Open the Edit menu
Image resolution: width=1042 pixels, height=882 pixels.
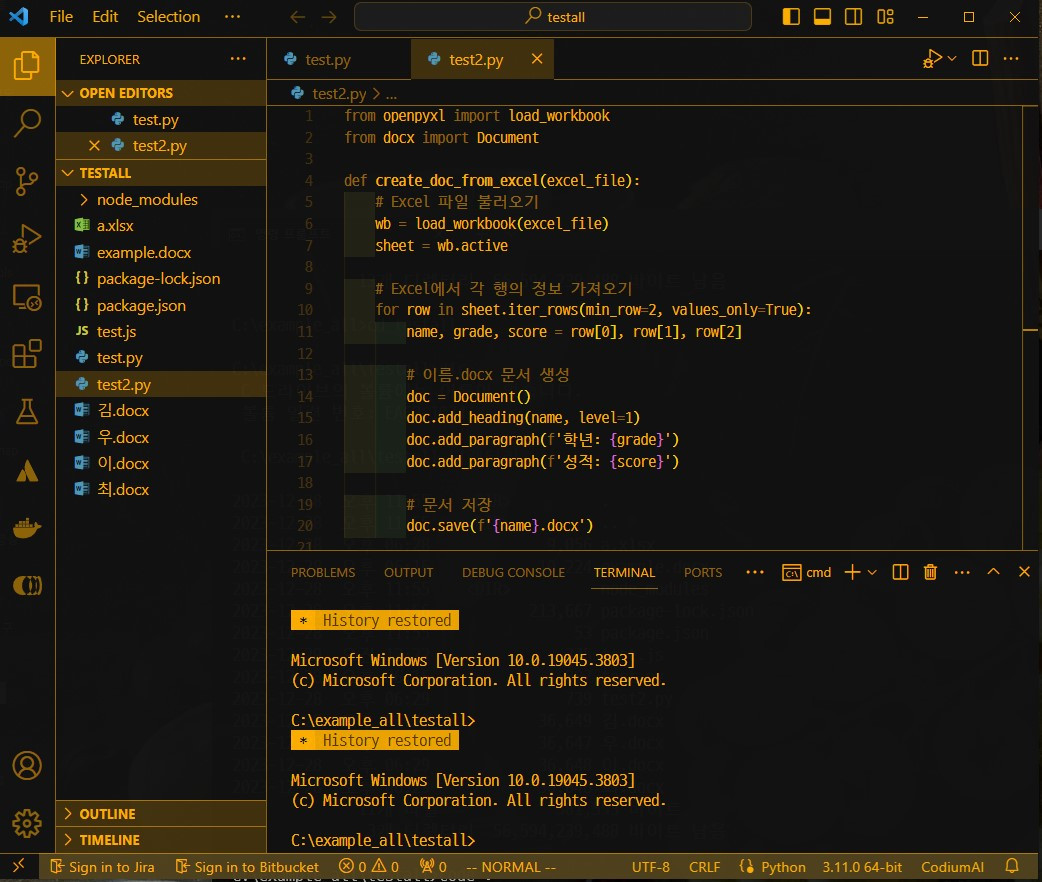click(105, 17)
